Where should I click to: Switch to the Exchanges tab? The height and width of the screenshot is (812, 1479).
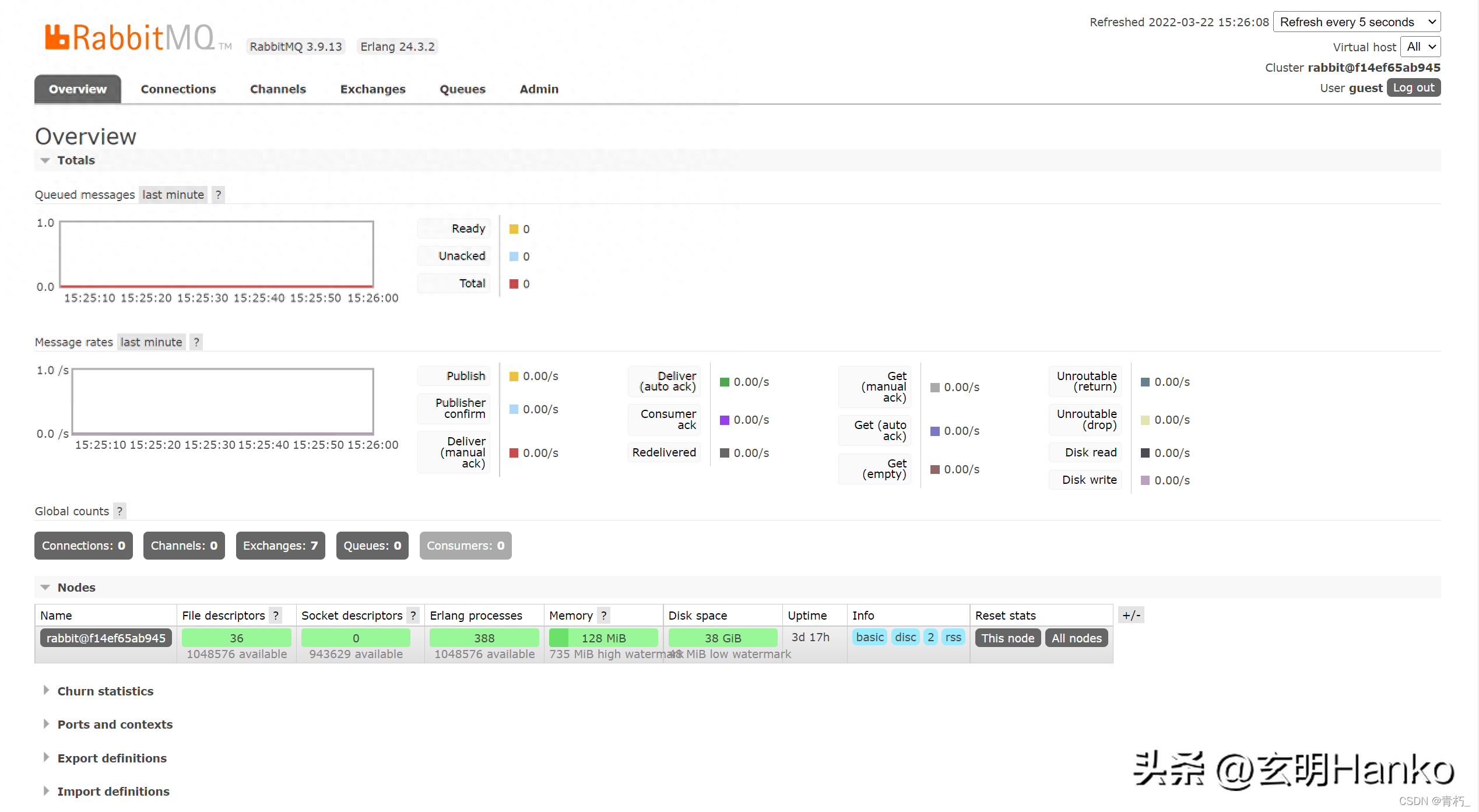click(373, 89)
